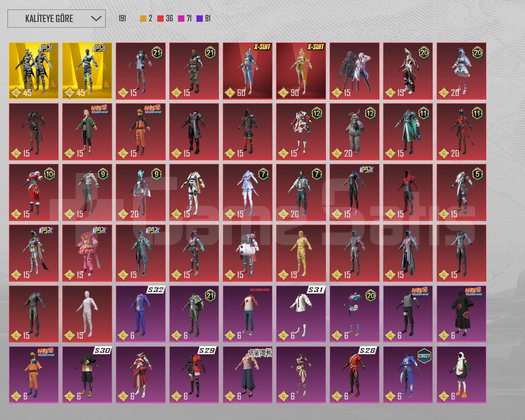Select the blue X-SUIT outfit worth 60
Image resolution: width=525 pixels, height=420 pixels.
pos(247,71)
